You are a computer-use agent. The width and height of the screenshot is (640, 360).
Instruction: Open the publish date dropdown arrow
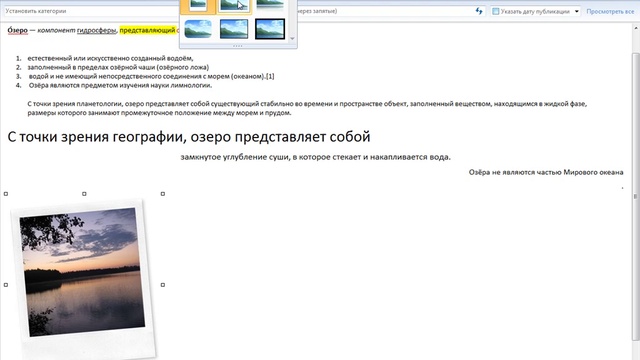[576, 11]
